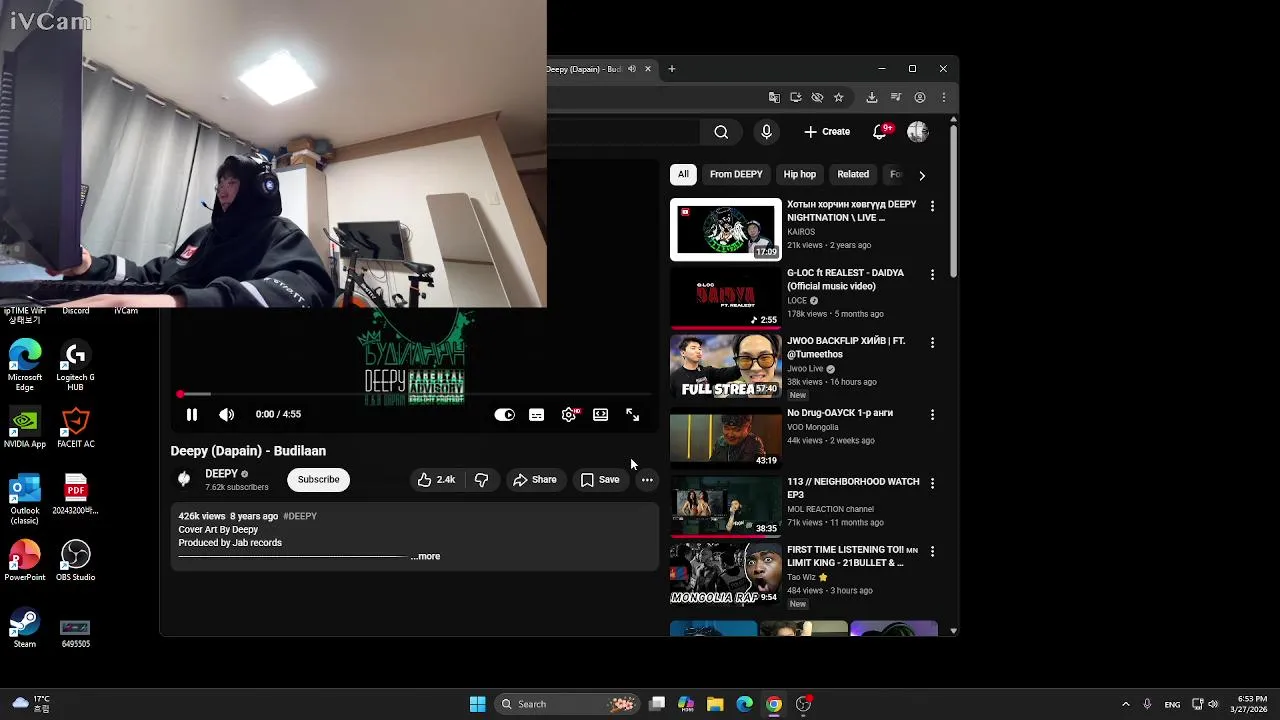Open more actions menu beside Save
This screenshot has width=1280, height=720.
(x=647, y=480)
